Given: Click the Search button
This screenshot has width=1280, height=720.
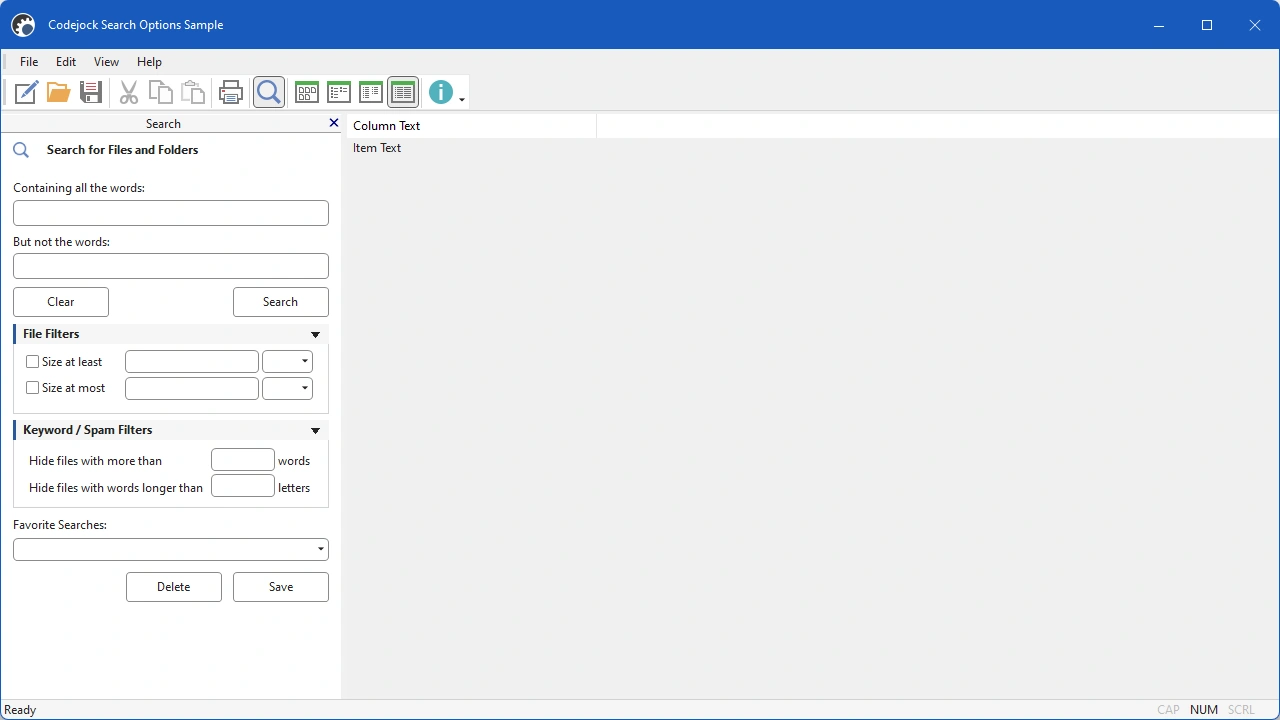Looking at the screenshot, I should [x=281, y=302].
